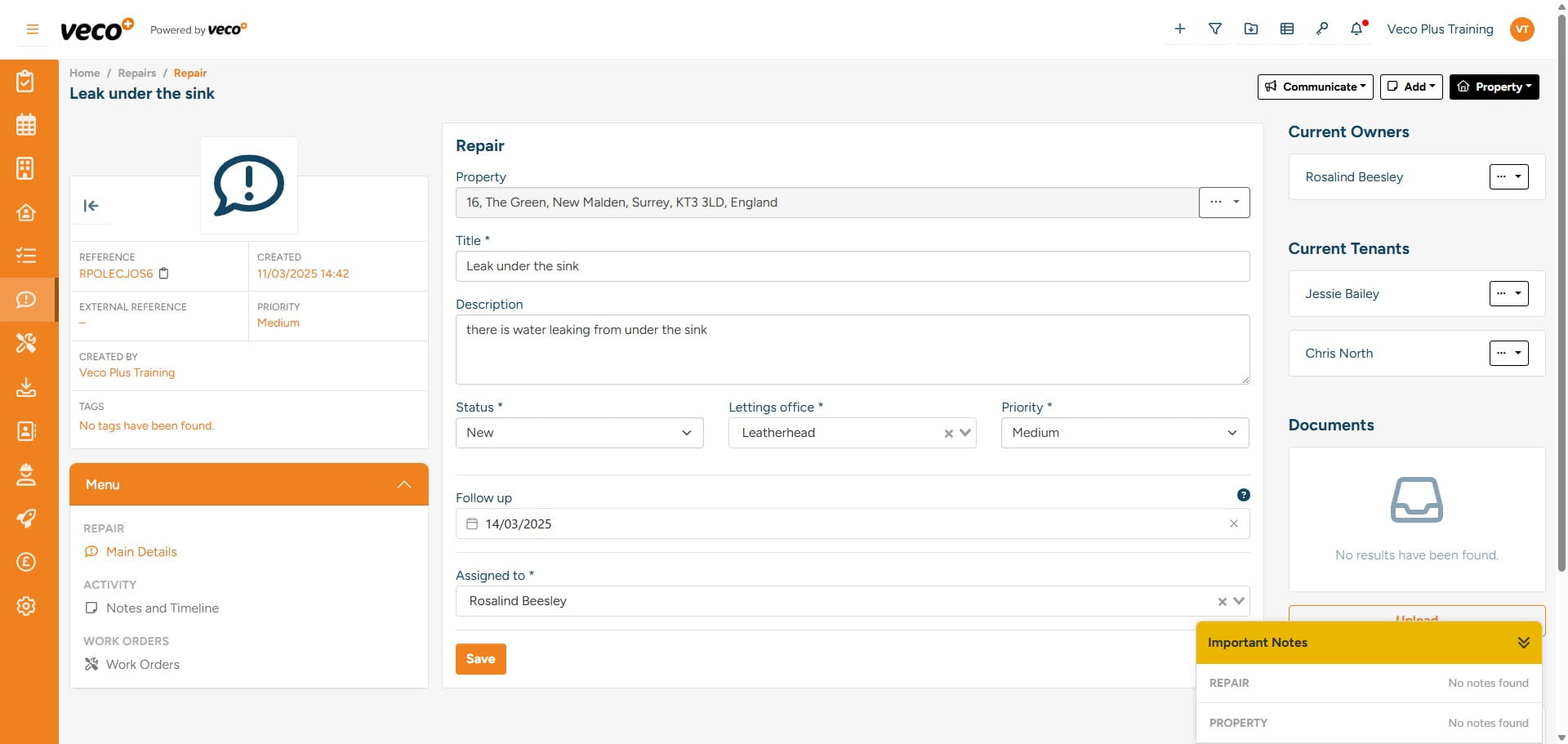Navigate to Repairs in the breadcrumb
Image resolution: width=1568 pixels, height=744 pixels.
(x=136, y=73)
